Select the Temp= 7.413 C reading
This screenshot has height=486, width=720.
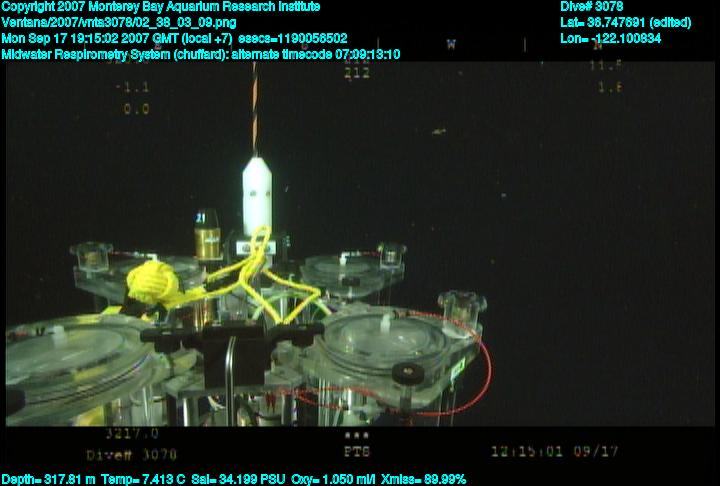pos(143,479)
